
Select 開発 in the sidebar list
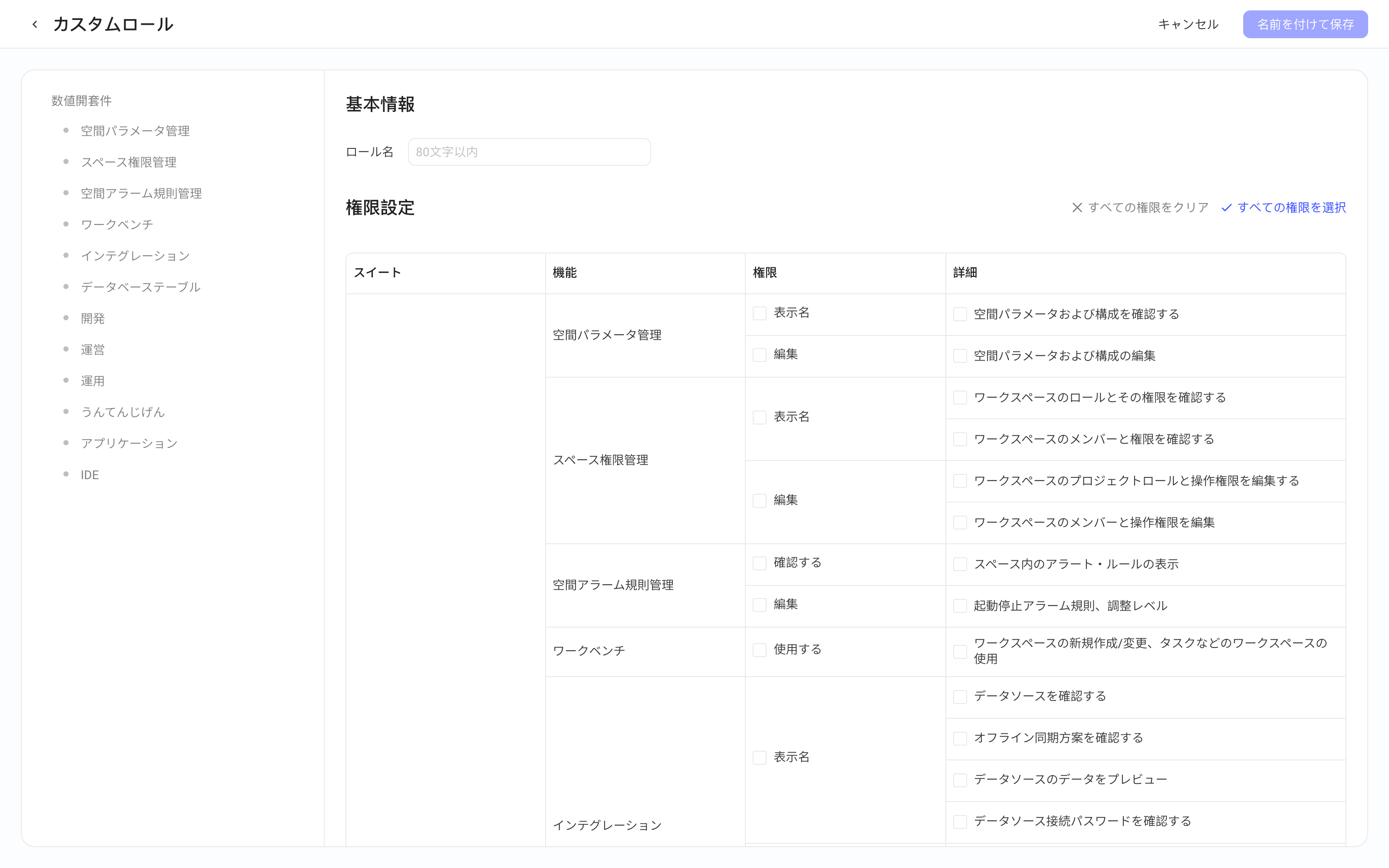[x=92, y=318]
